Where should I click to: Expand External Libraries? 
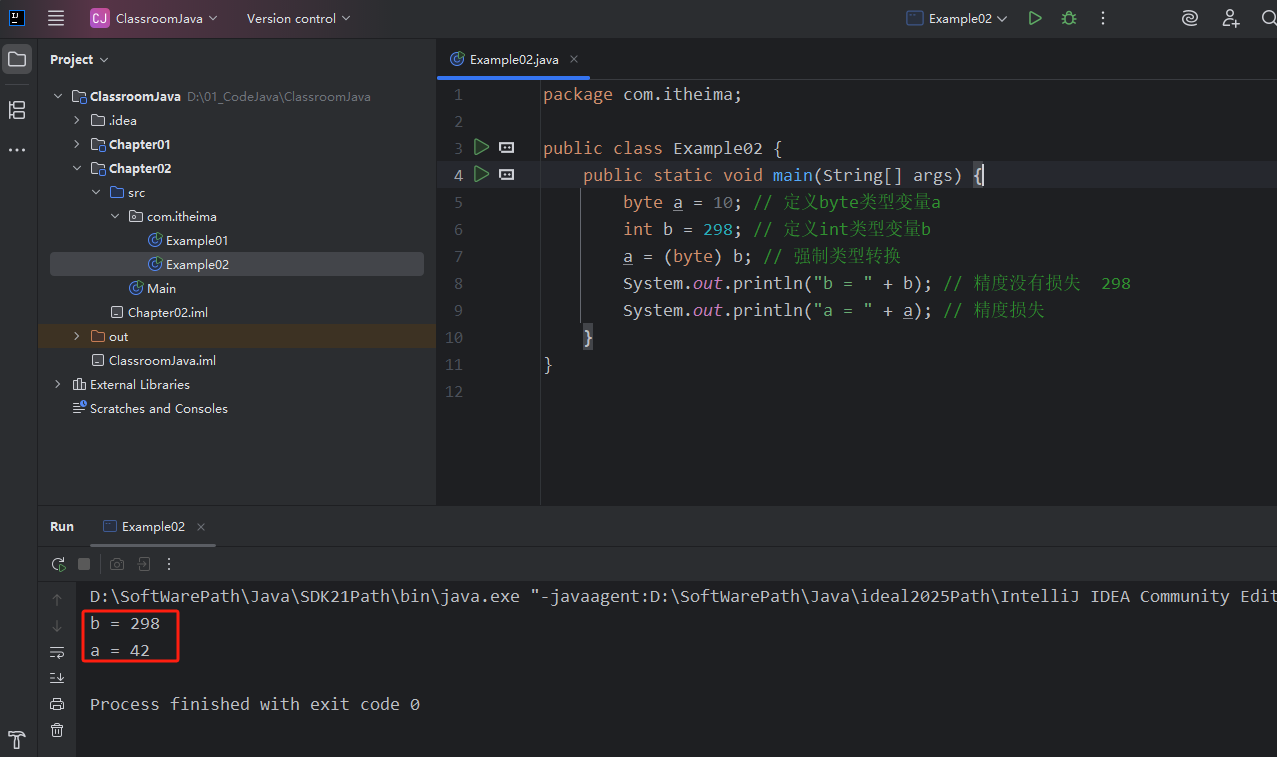58,385
